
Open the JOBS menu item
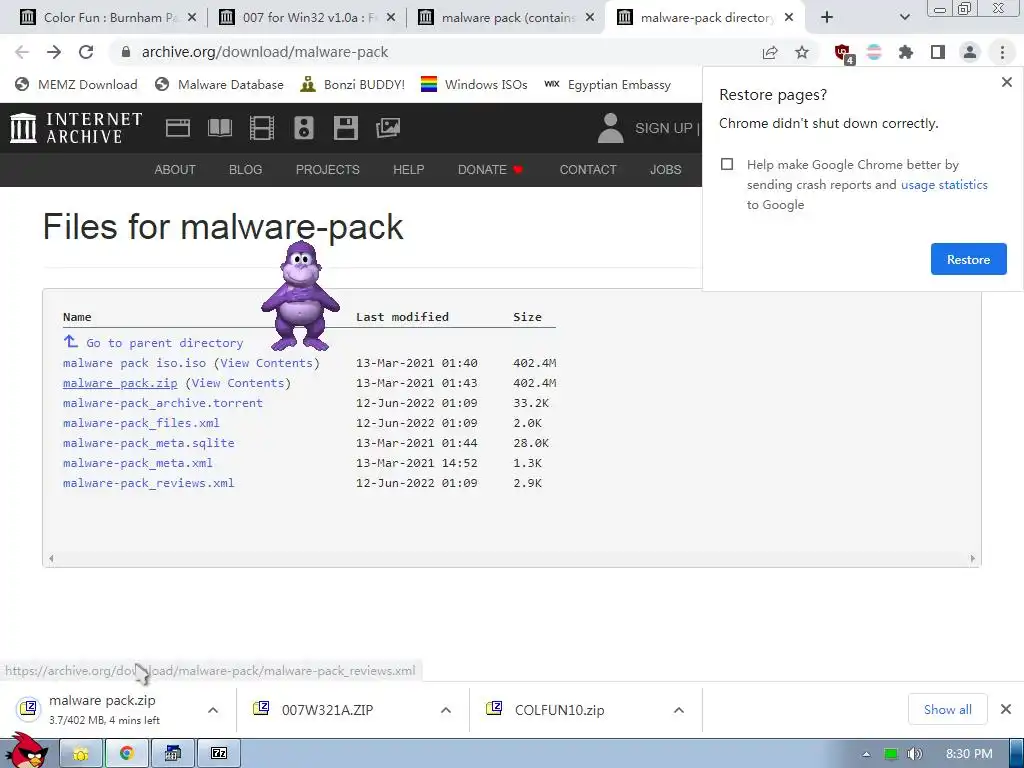click(x=665, y=170)
